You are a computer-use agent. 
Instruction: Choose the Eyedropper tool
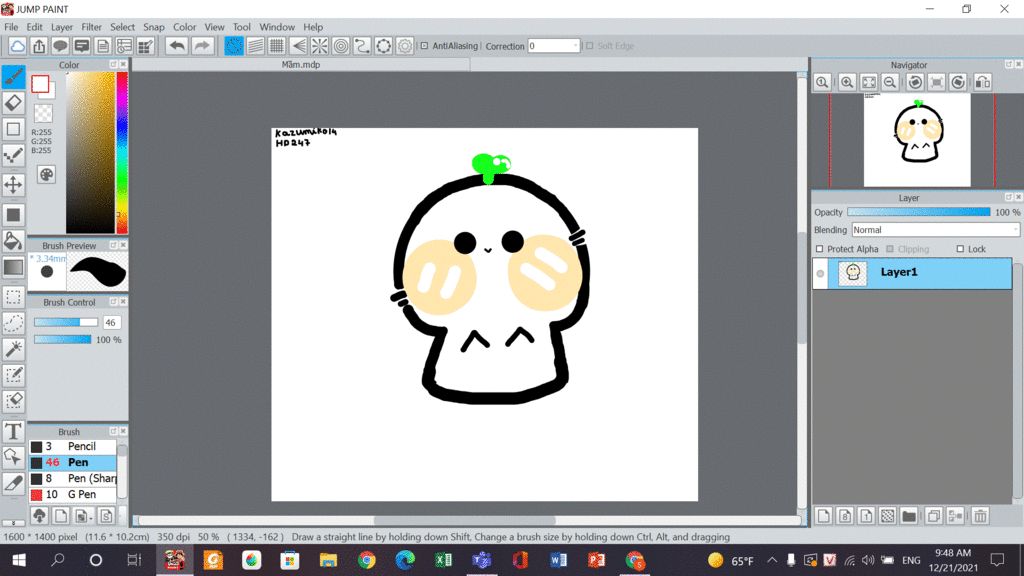coord(13,483)
